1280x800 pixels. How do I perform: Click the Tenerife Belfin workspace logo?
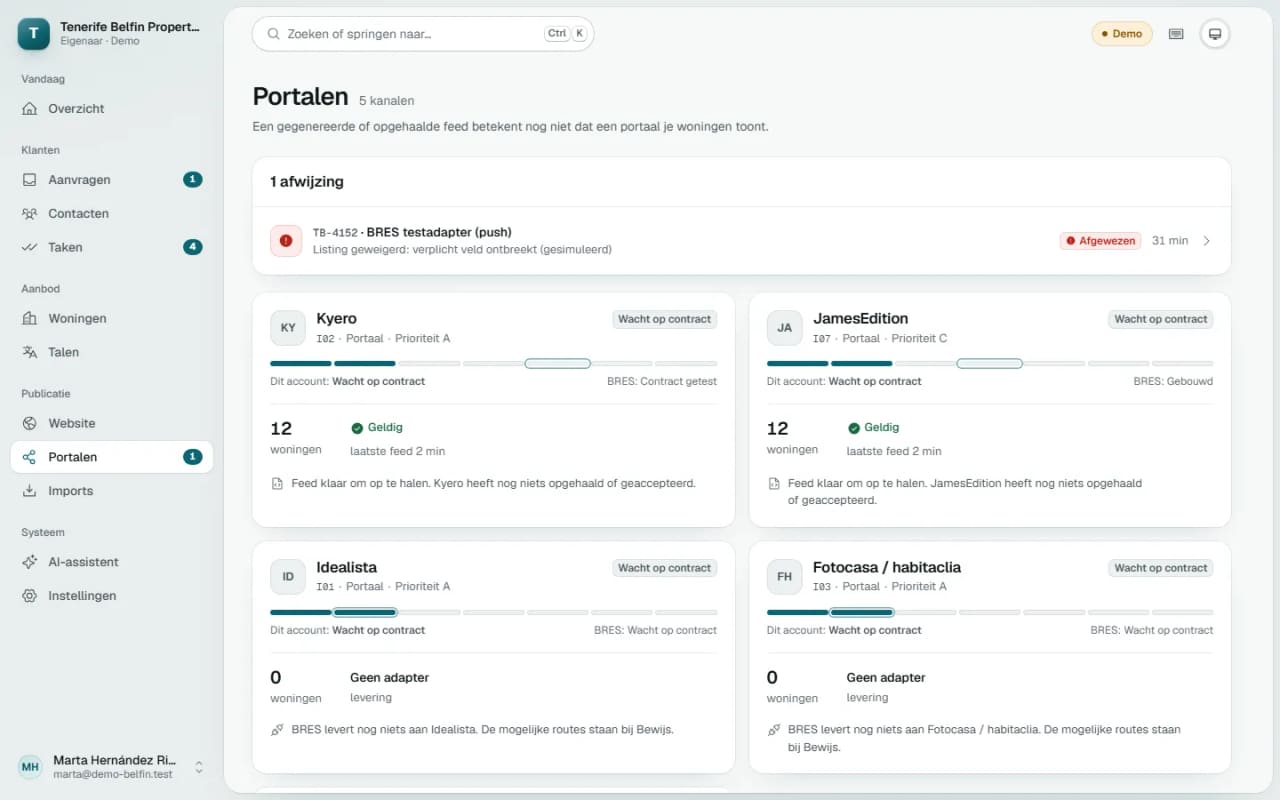click(x=34, y=34)
